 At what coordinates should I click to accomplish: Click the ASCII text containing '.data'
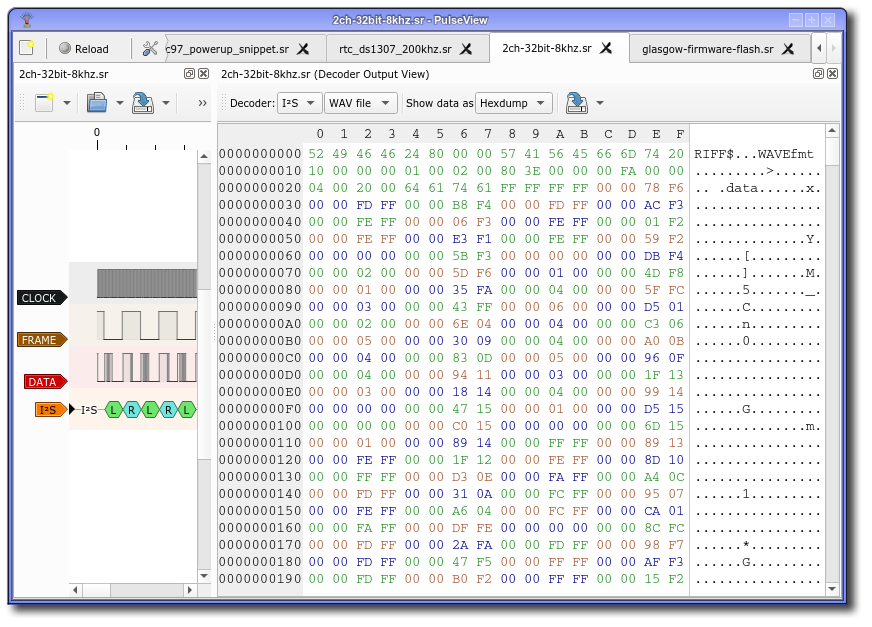coord(757,188)
